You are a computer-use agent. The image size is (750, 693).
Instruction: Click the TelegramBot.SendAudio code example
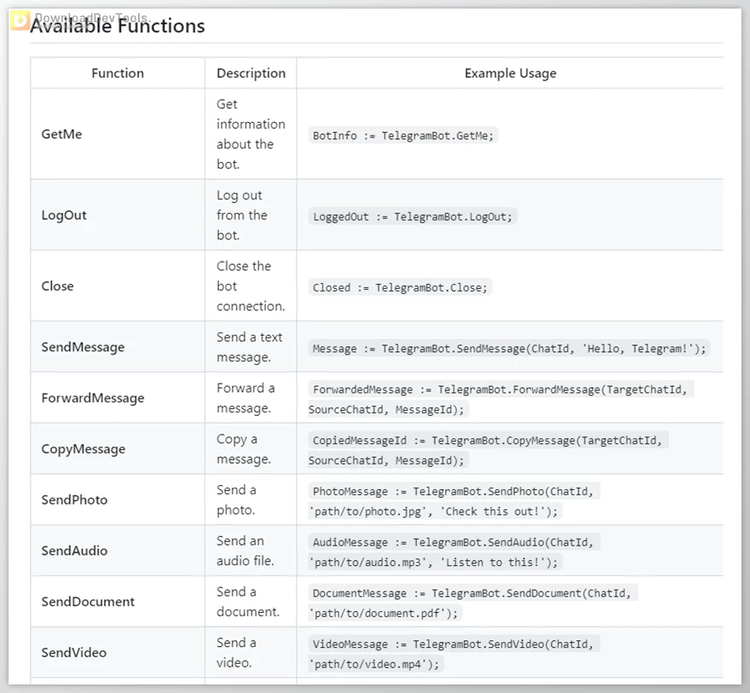tap(453, 552)
